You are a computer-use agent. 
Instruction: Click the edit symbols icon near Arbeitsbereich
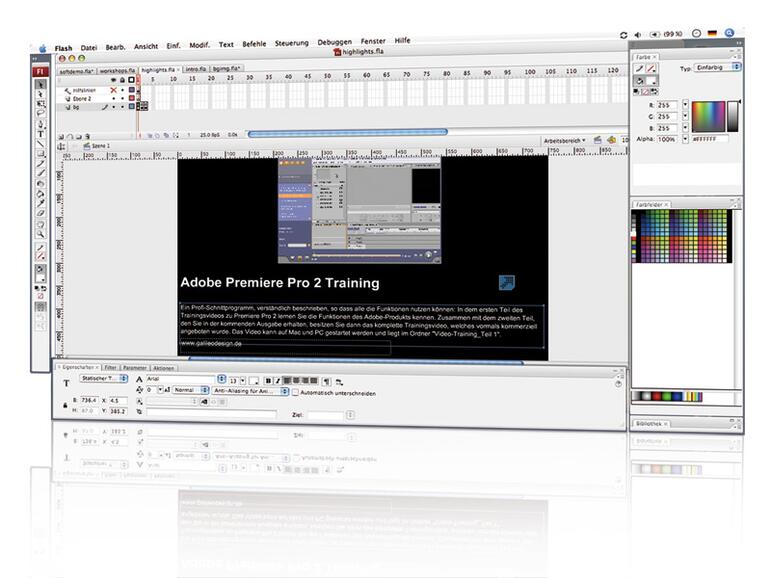point(611,140)
